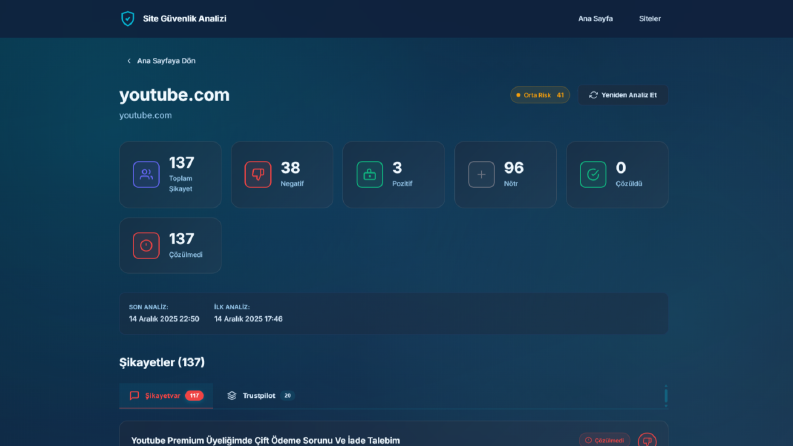The width and height of the screenshot is (793, 446).
Task: Click the Çözülmedi status tag on complaint
Action: pos(604,440)
